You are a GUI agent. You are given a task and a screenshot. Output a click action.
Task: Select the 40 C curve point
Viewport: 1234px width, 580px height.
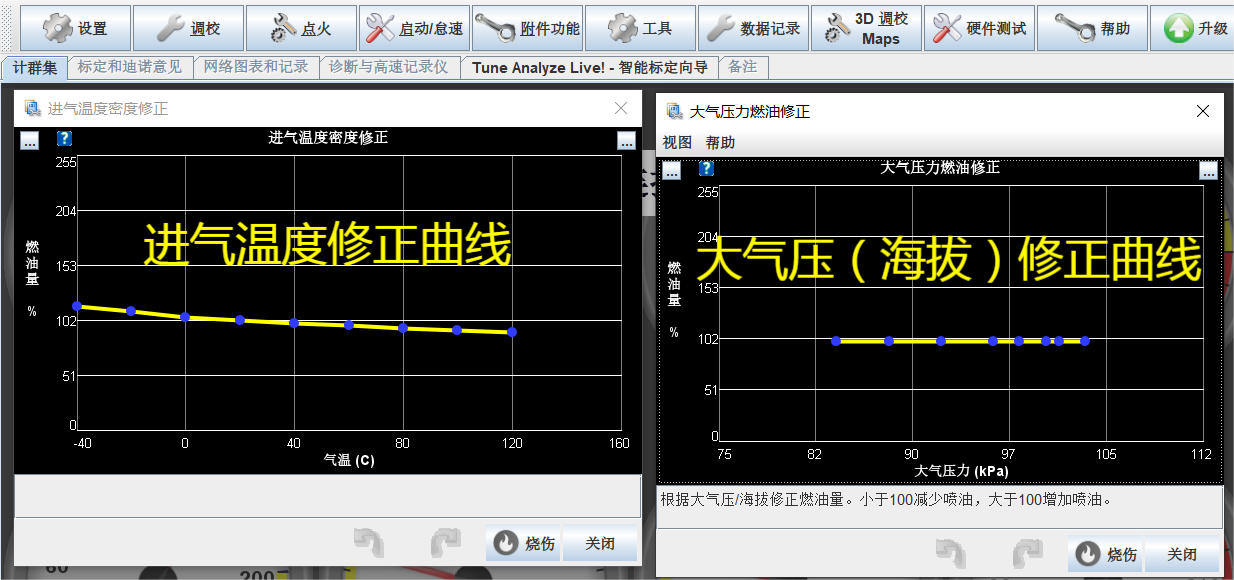point(294,323)
